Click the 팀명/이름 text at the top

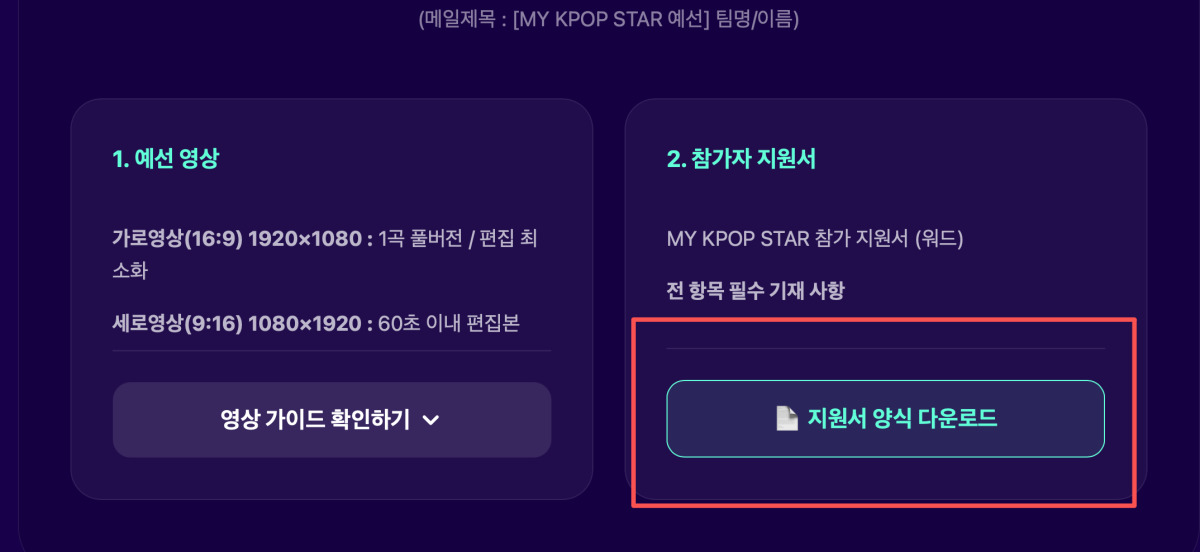pos(757,18)
